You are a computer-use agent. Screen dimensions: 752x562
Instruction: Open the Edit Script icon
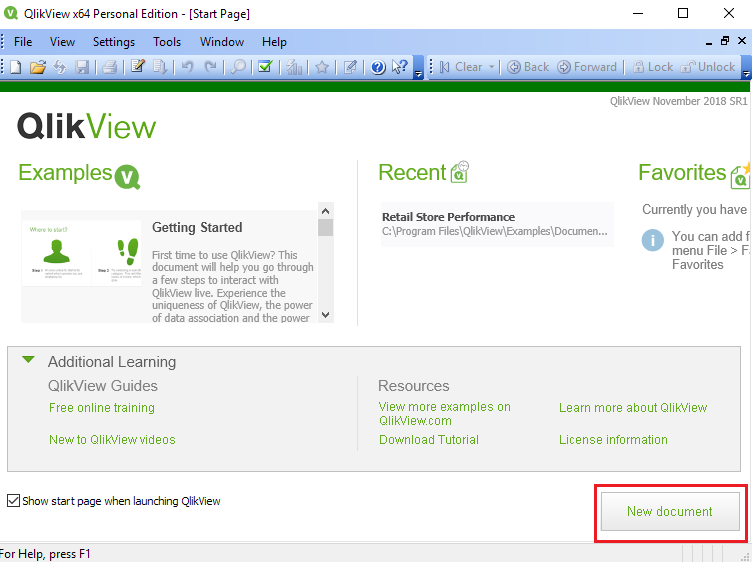click(x=138, y=67)
